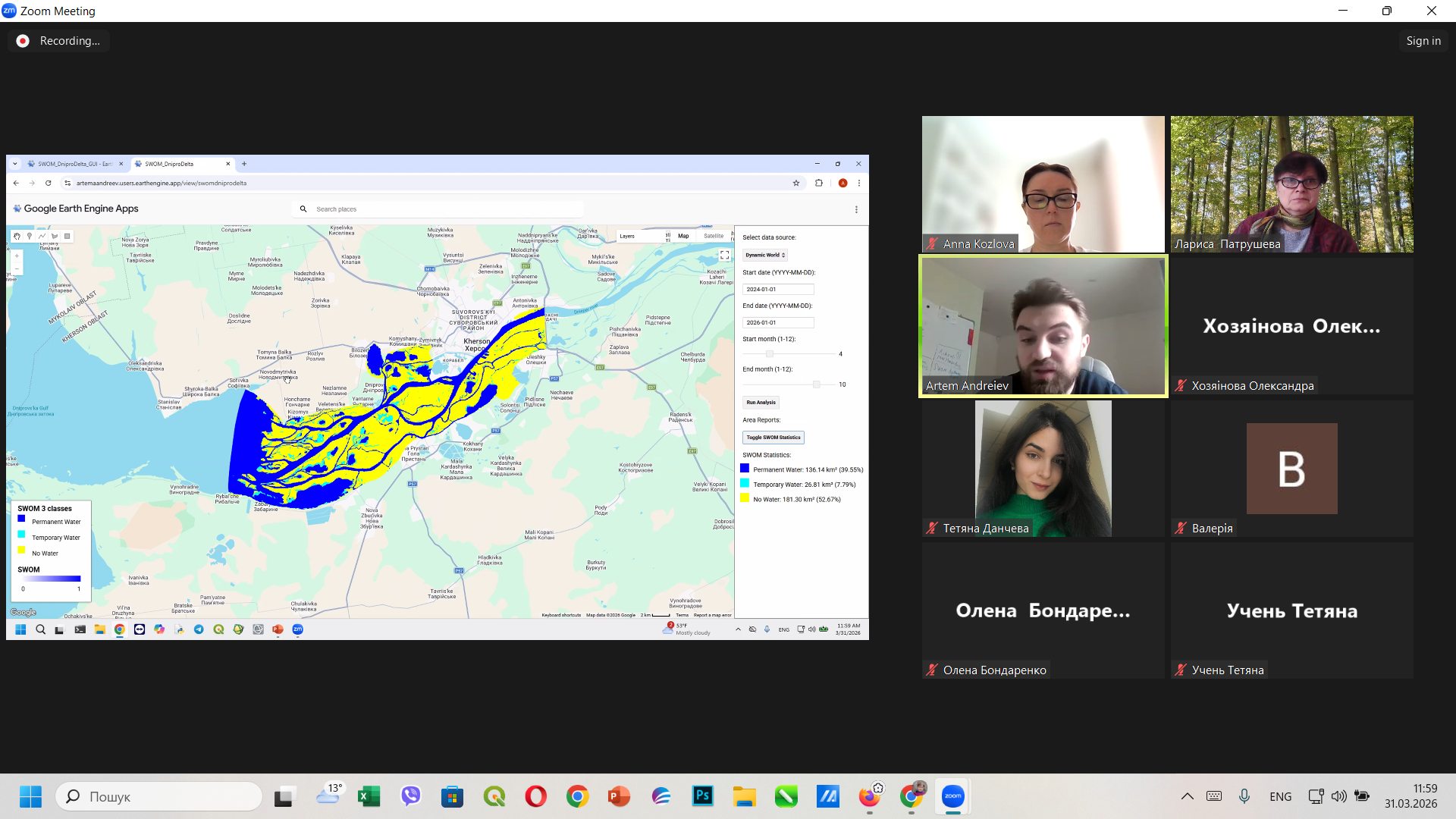Click the Zoom taskbar icon

952,796
